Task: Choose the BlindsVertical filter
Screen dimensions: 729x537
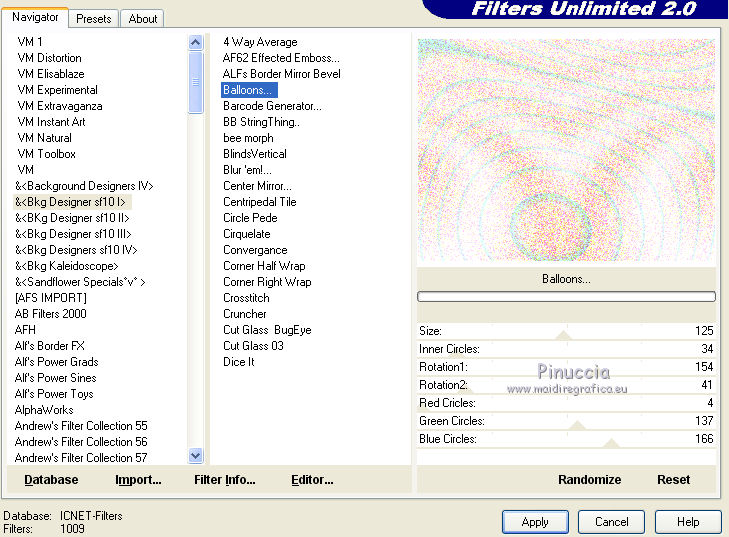Action: (x=255, y=154)
